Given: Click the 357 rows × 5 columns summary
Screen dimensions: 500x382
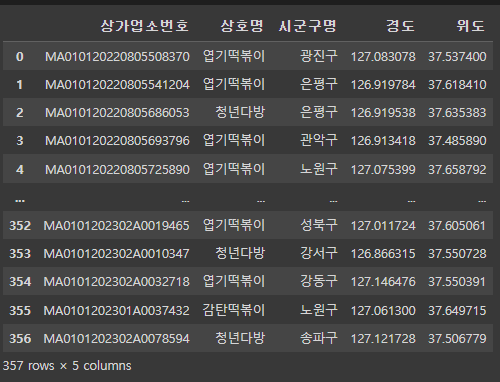Looking at the screenshot, I should click(x=67, y=366).
